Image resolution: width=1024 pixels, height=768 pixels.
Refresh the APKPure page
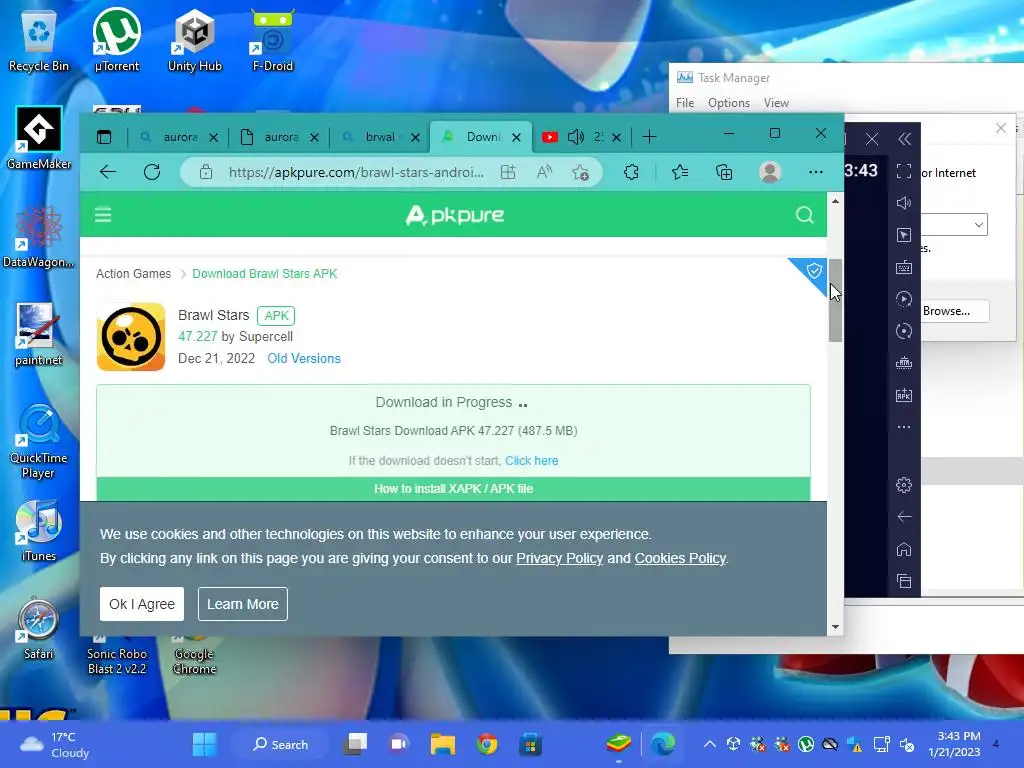point(152,172)
